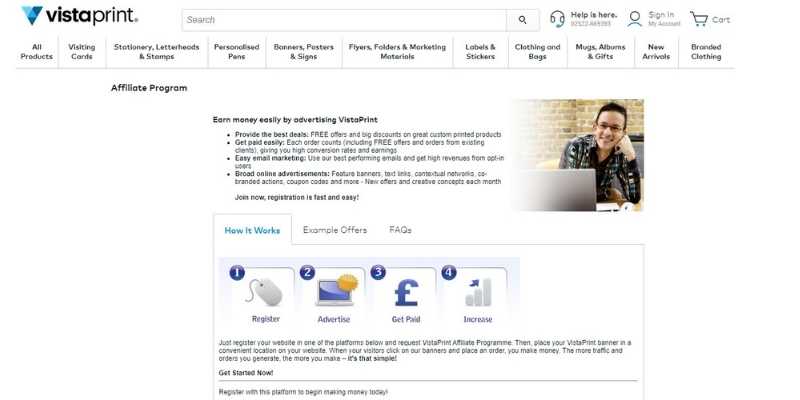
Task: Click the affiliate man with laptop photo
Action: point(578,155)
